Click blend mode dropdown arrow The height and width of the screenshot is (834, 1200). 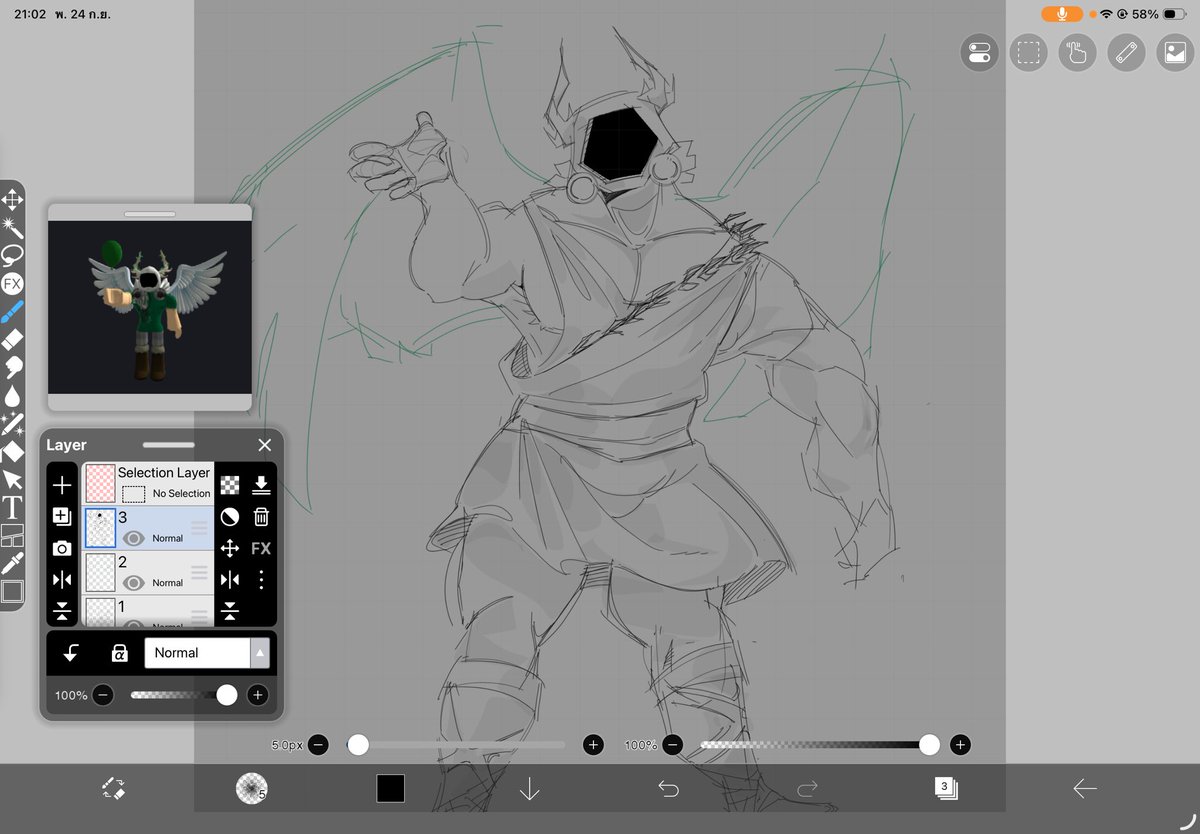(x=260, y=653)
